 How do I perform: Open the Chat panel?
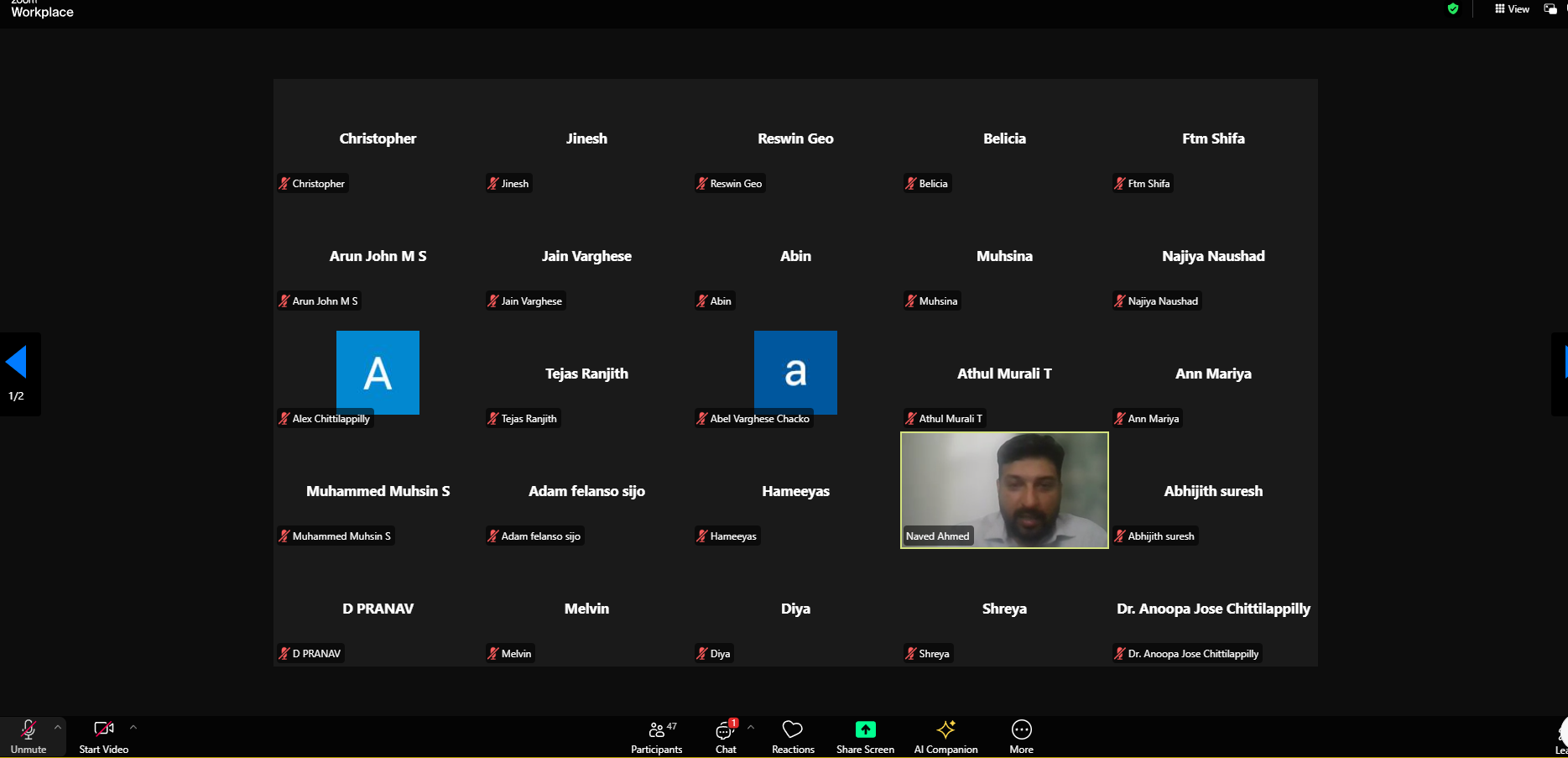pyautogui.click(x=726, y=736)
